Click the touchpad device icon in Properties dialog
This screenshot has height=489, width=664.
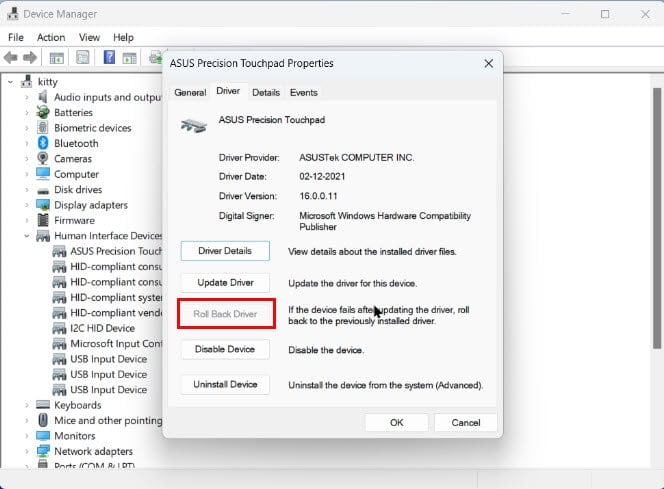click(x=194, y=125)
